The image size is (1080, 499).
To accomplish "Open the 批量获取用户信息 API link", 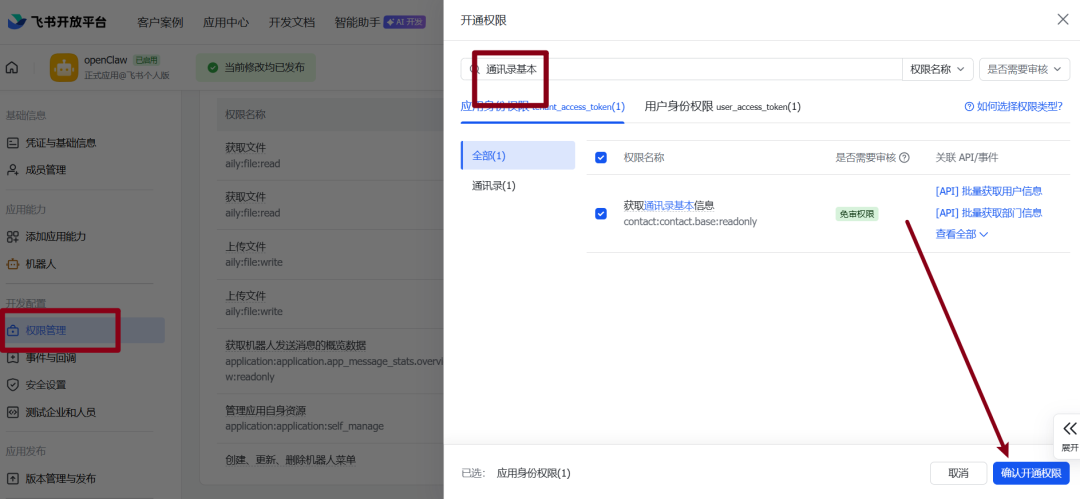I will (x=988, y=191).
